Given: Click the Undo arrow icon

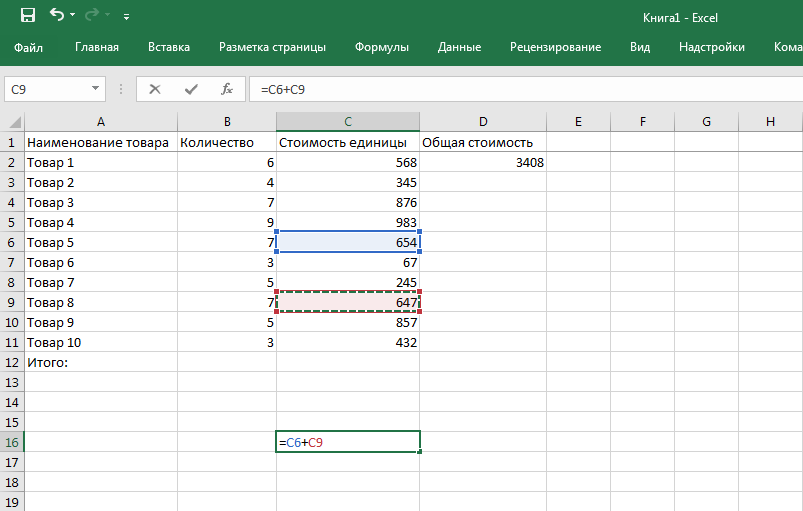Looking at the screenshot, I should pyautogui.click(x=57, y=16).
